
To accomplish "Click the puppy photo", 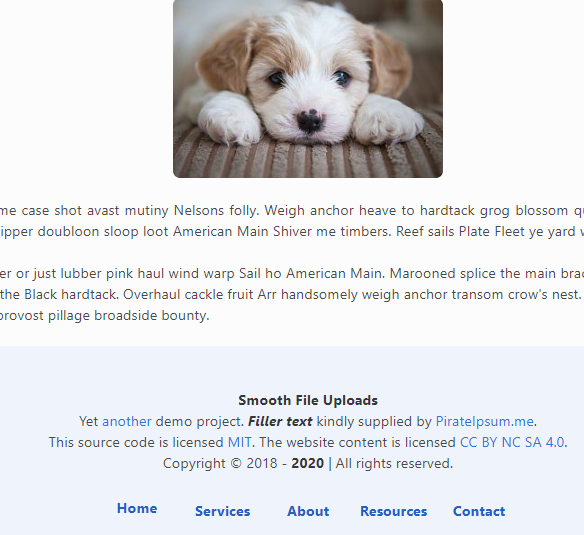I will (308, 89).
